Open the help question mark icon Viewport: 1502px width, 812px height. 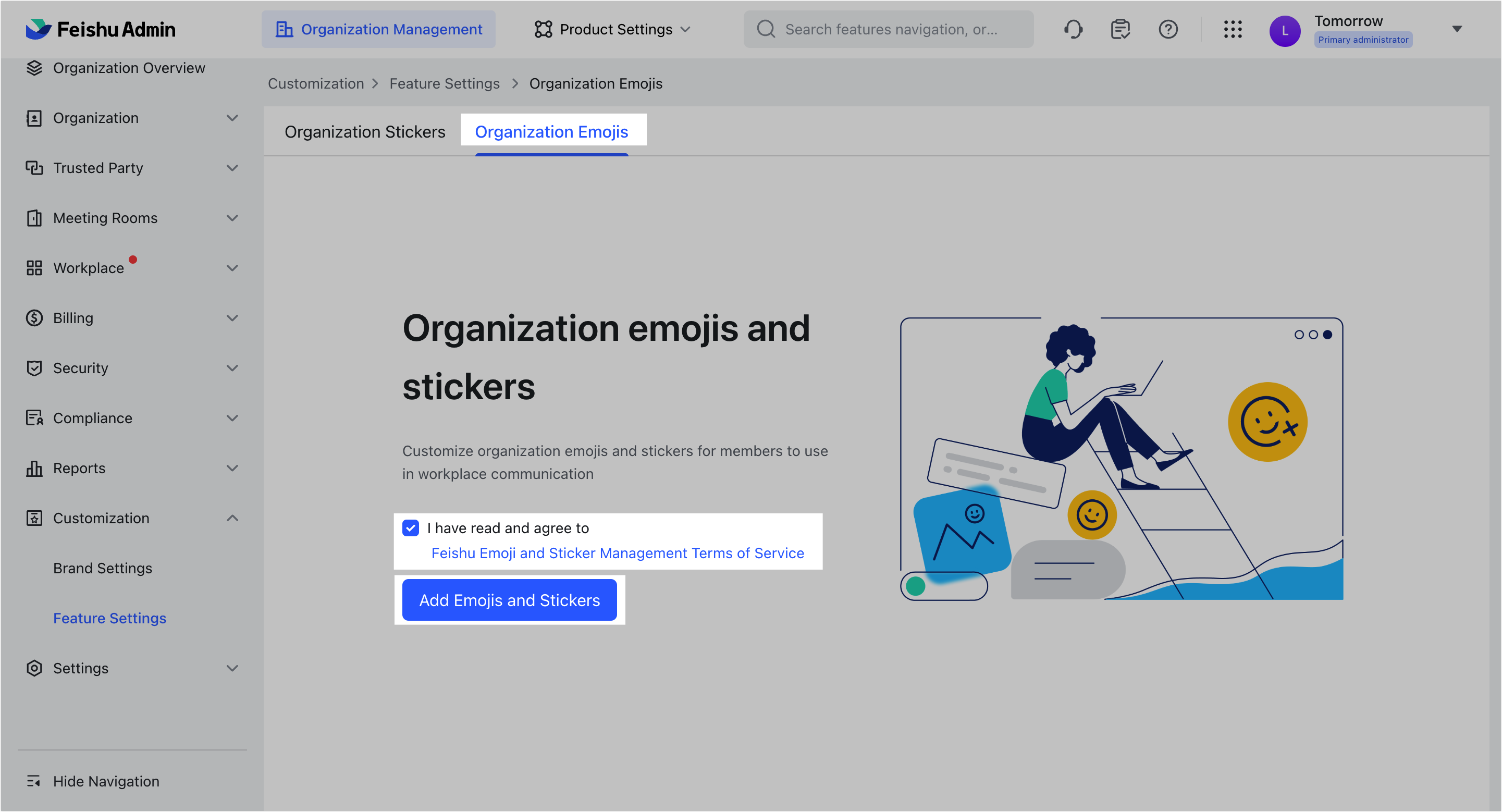(1168, 29)
